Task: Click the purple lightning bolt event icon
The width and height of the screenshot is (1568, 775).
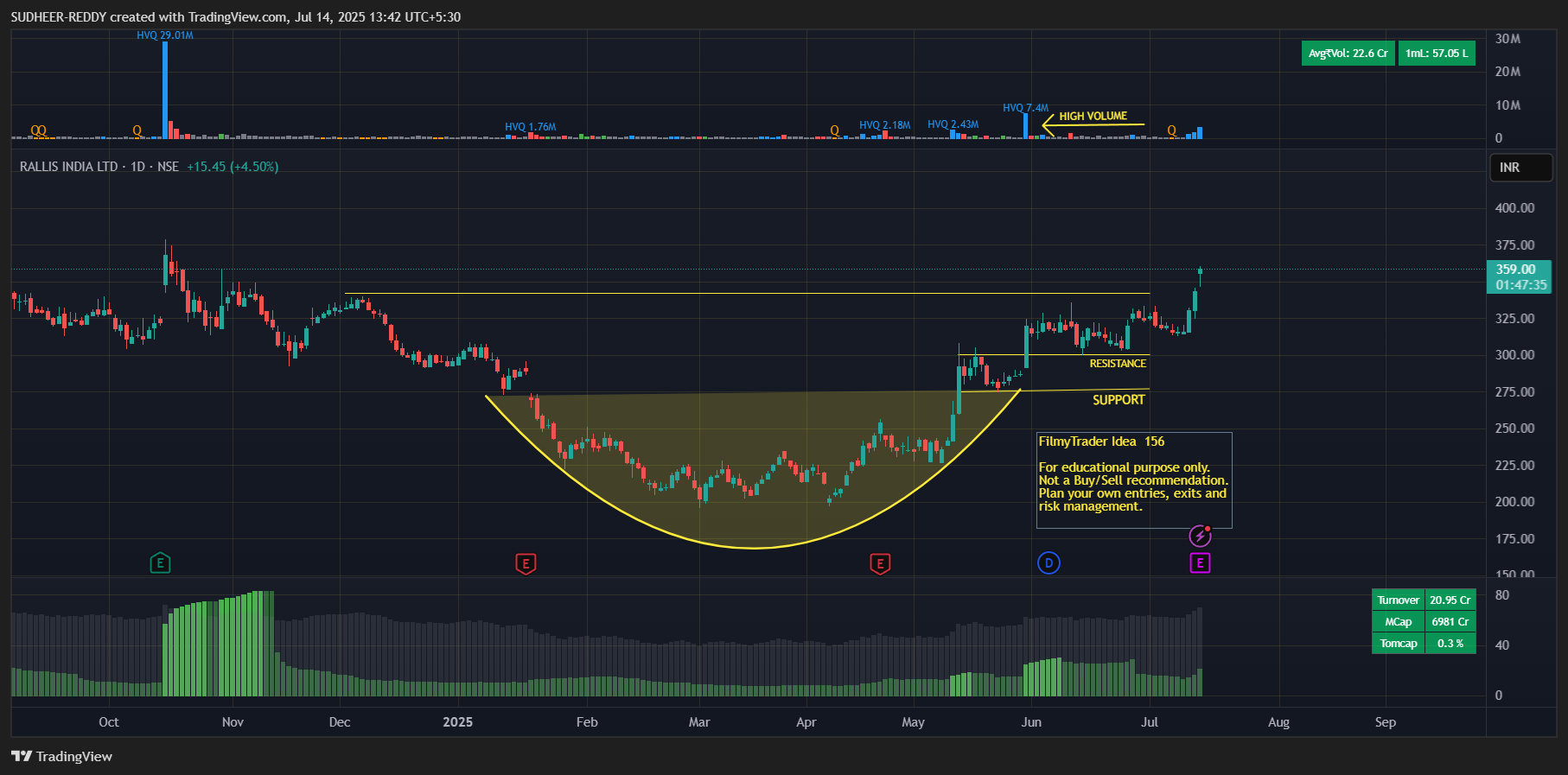Action: point(1200,536)
